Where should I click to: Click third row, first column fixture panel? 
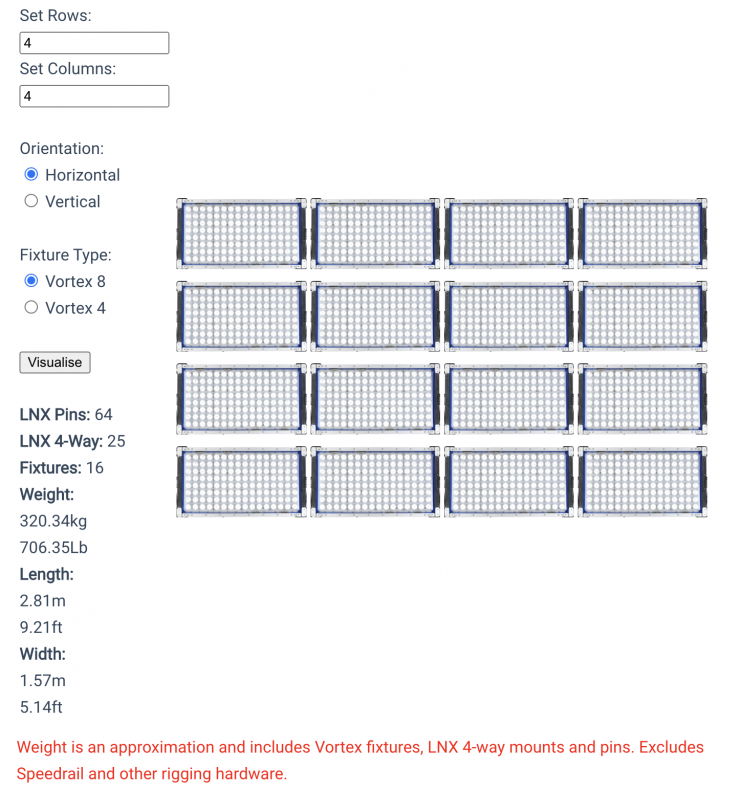tap(242, 399)
